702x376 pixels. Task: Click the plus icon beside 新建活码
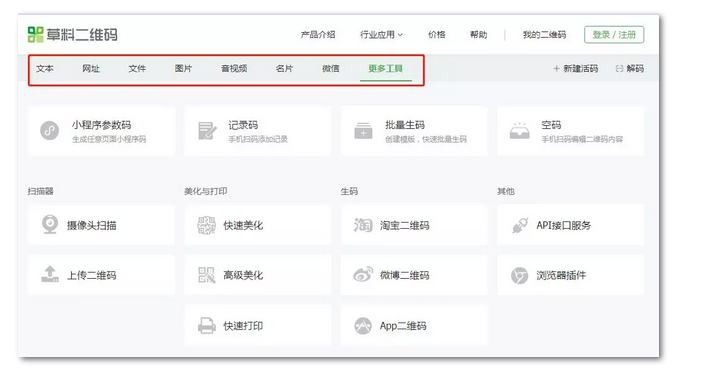pos(556,68)
